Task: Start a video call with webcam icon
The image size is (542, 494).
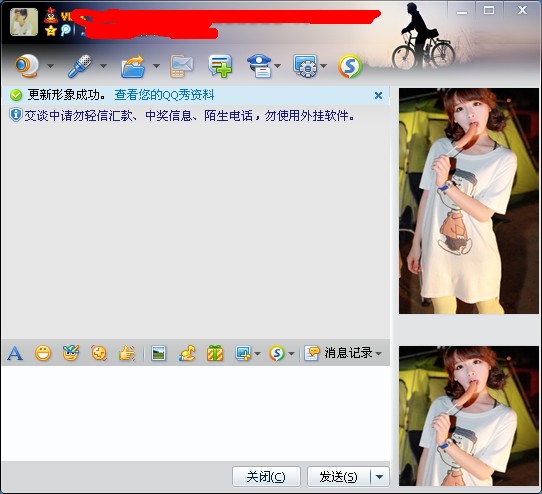Action: click(x=27, y=65)
